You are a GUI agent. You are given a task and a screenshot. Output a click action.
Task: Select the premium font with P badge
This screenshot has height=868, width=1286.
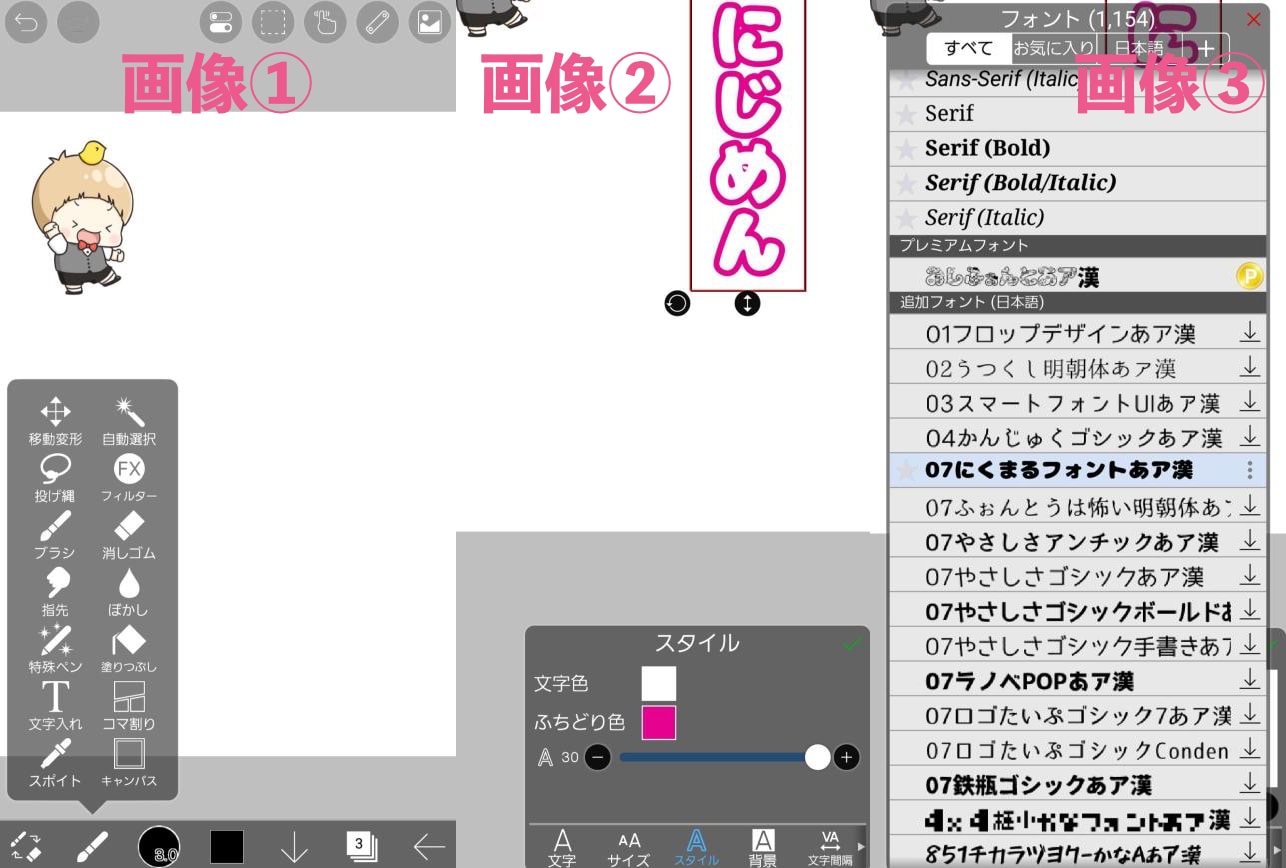click(1078, 276)
